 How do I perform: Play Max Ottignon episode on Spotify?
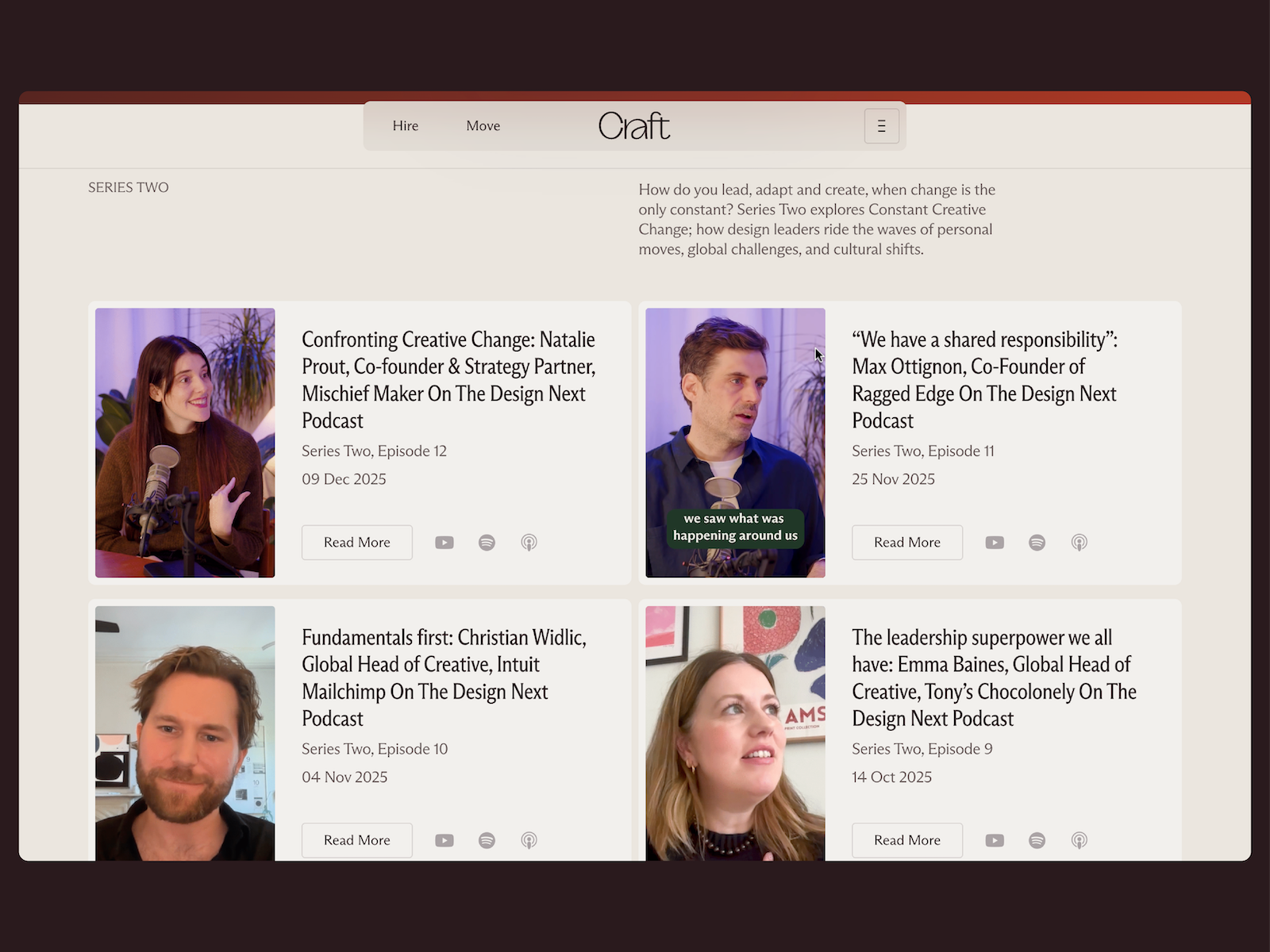(1037, 542)
